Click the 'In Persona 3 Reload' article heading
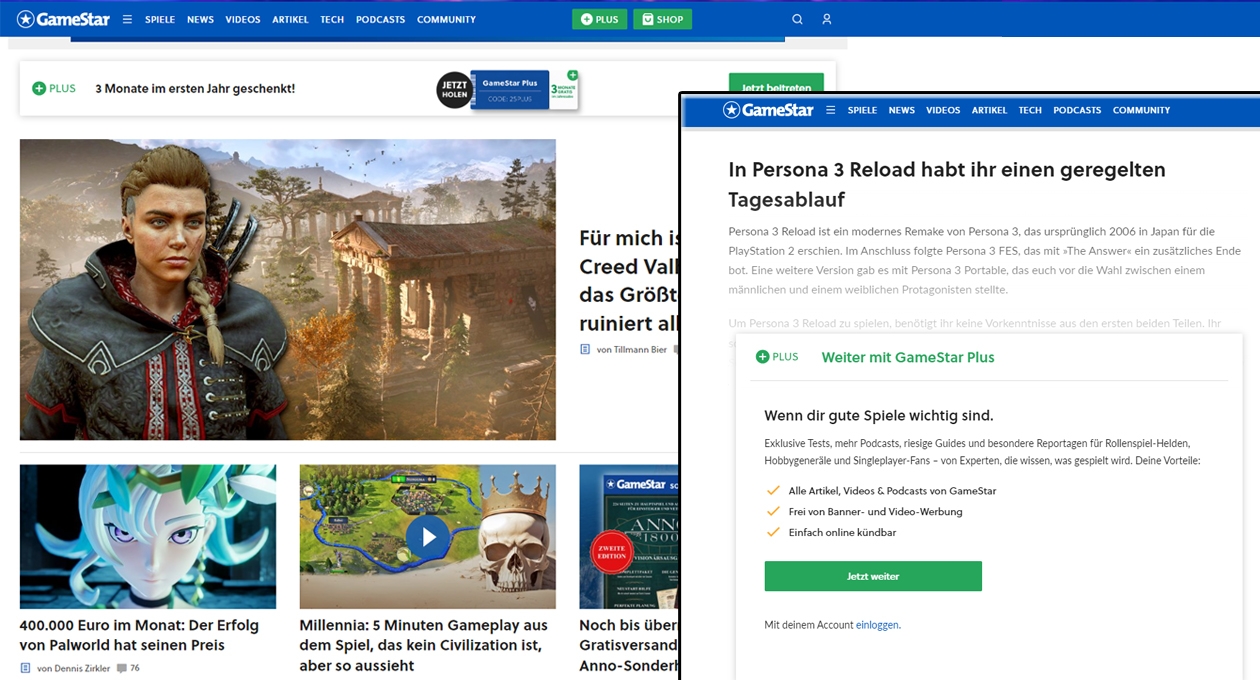 [947, 184]
